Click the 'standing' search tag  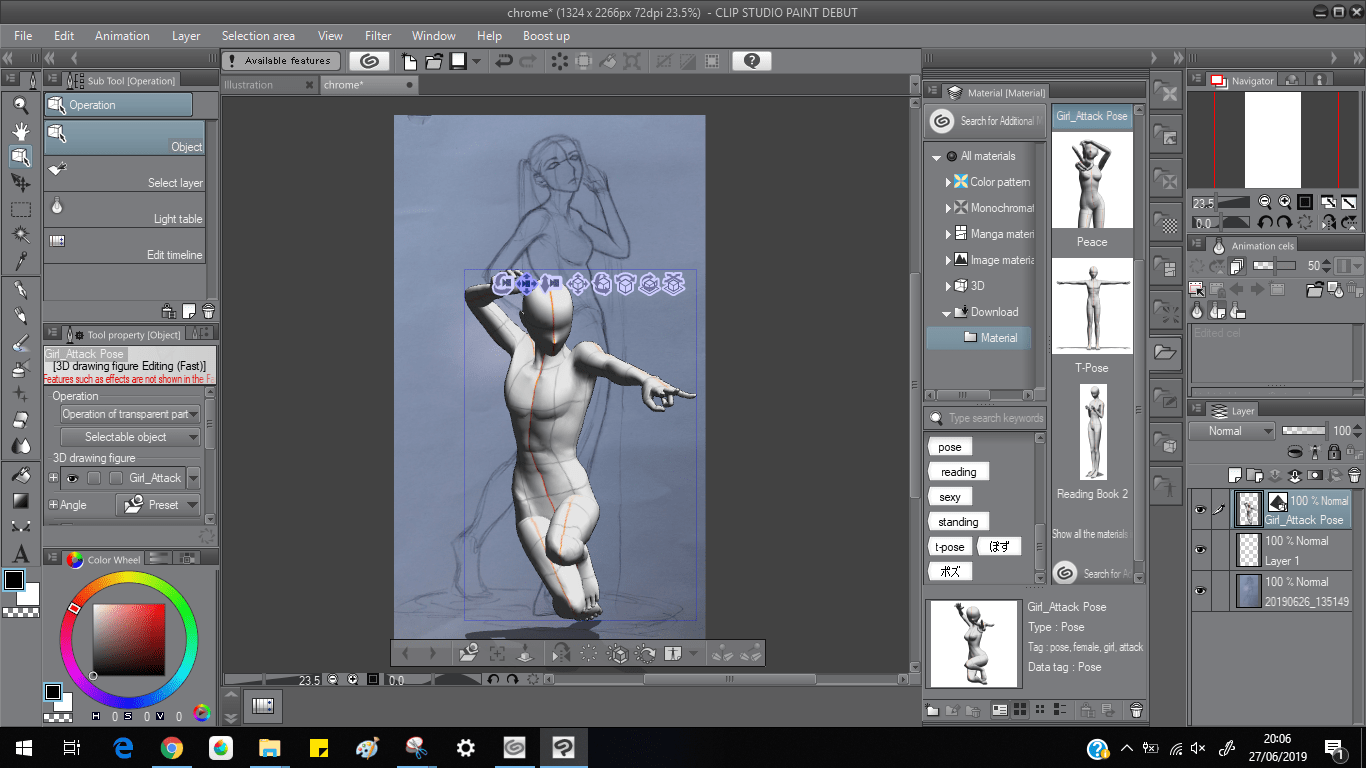(x=958, y=522)
